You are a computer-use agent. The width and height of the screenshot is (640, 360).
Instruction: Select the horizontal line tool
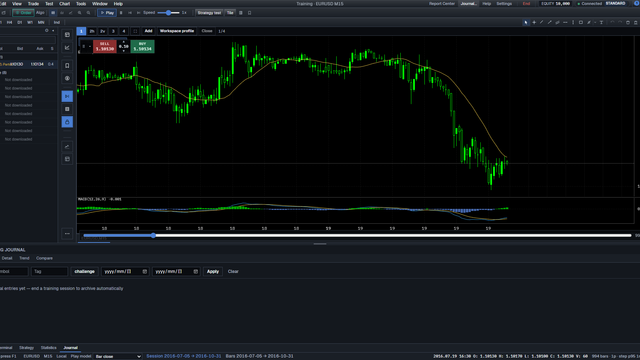click(x=565, y=22)
